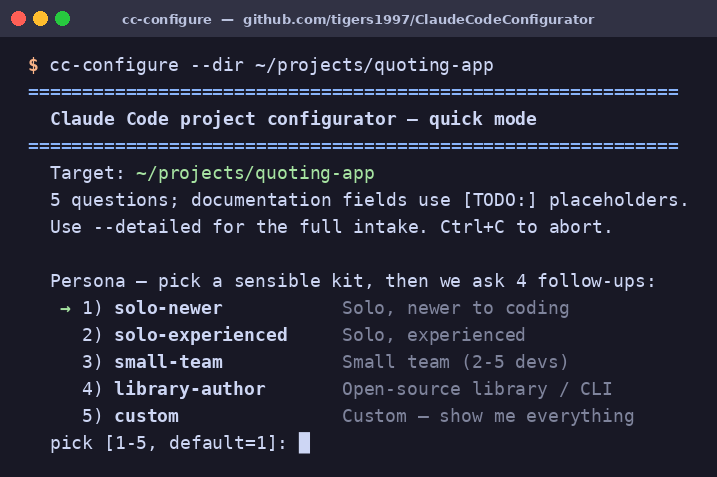Viewport: 717px width, 477px height.
Task: Click the 'Persona — pick a sensible kit' prompt line
Action: (x=353, y=281)
